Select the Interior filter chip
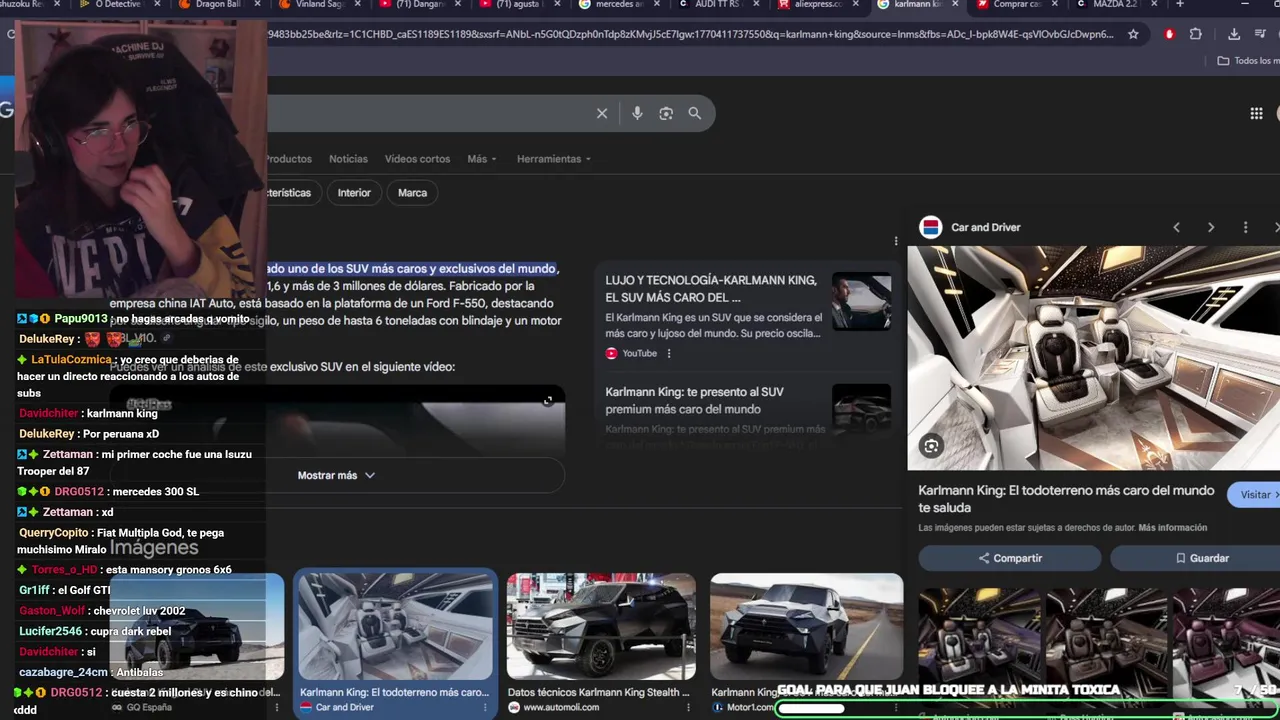 [354, 193]
